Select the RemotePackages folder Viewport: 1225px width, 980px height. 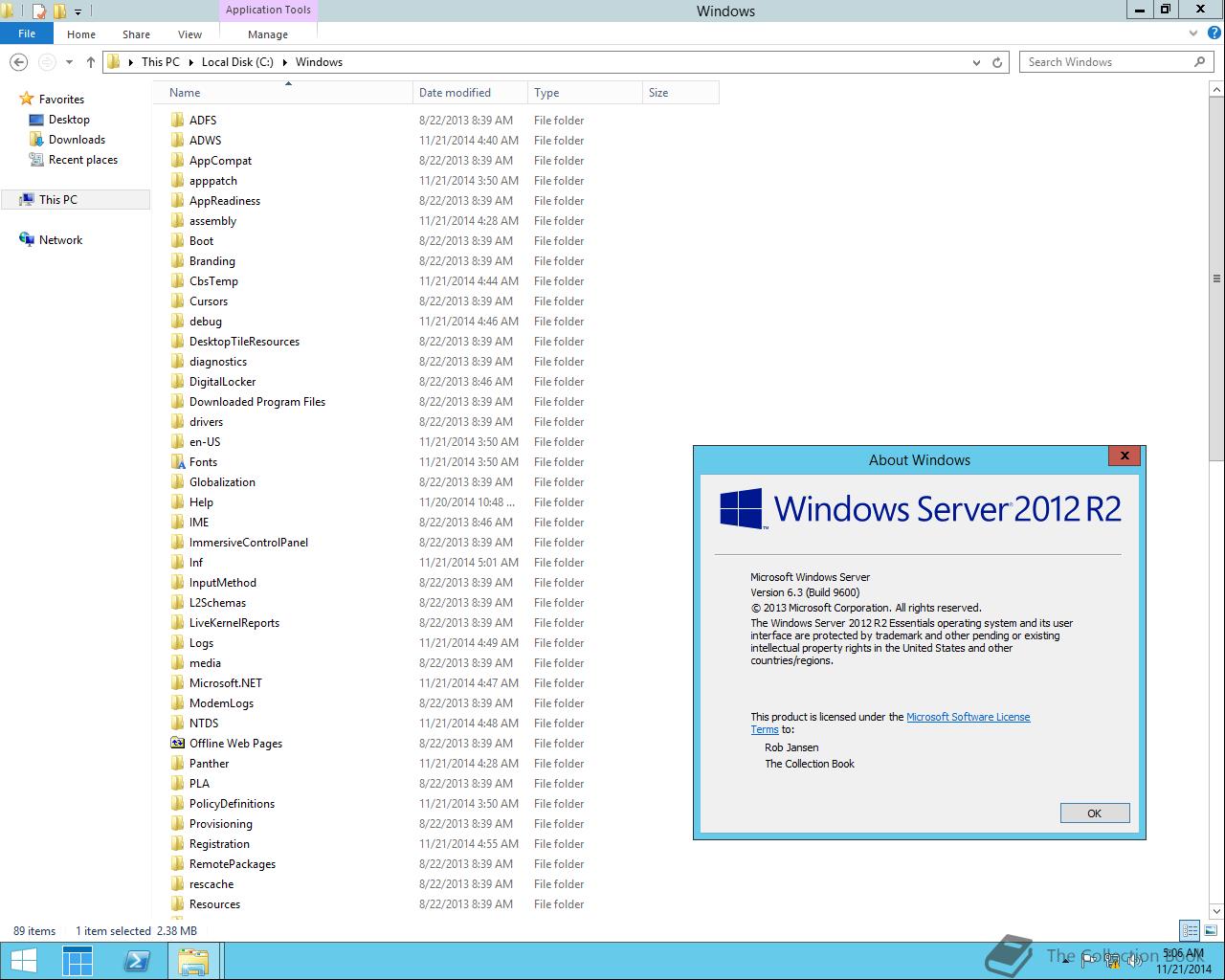pos(233,864)
